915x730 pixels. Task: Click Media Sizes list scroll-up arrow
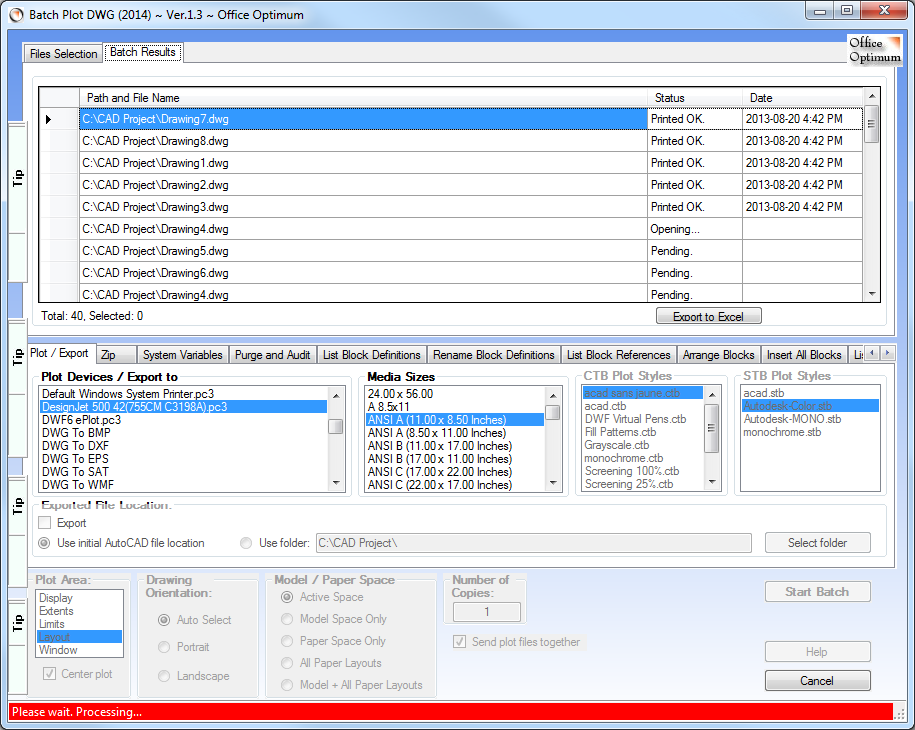tap(553, 395)
